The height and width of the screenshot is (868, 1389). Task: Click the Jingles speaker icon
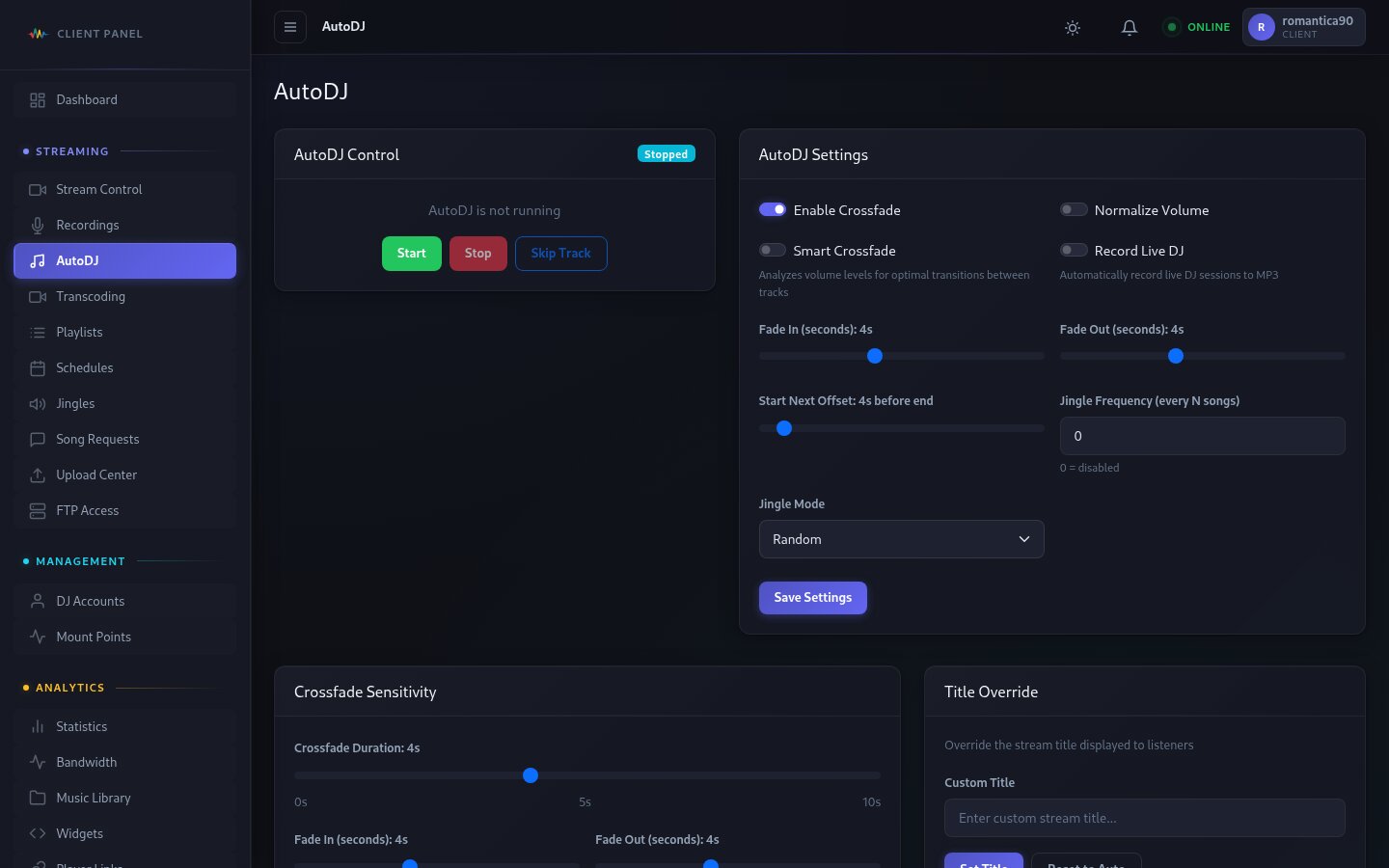(38, 403)
